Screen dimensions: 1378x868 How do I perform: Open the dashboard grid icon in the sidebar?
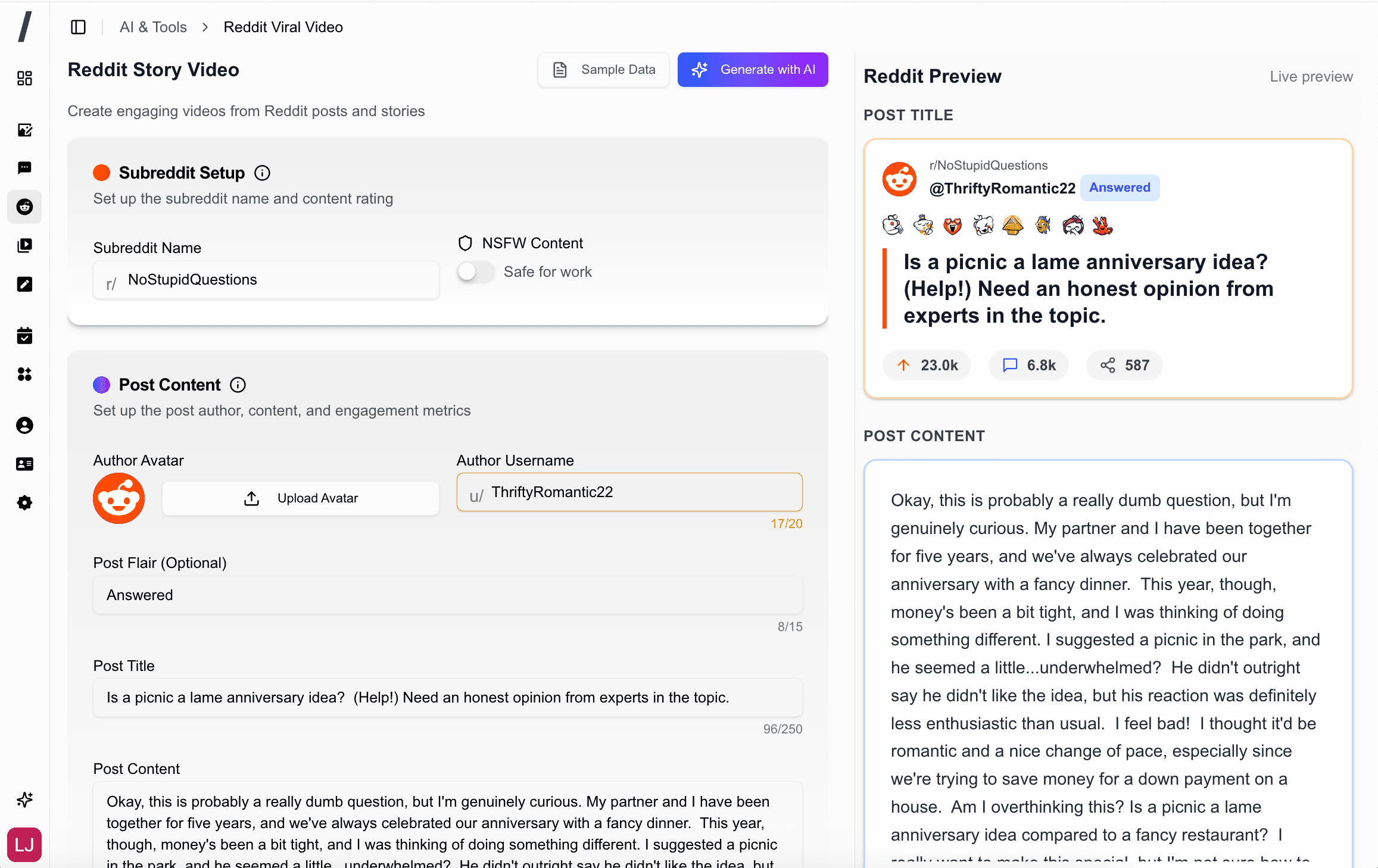pos(24,78)
